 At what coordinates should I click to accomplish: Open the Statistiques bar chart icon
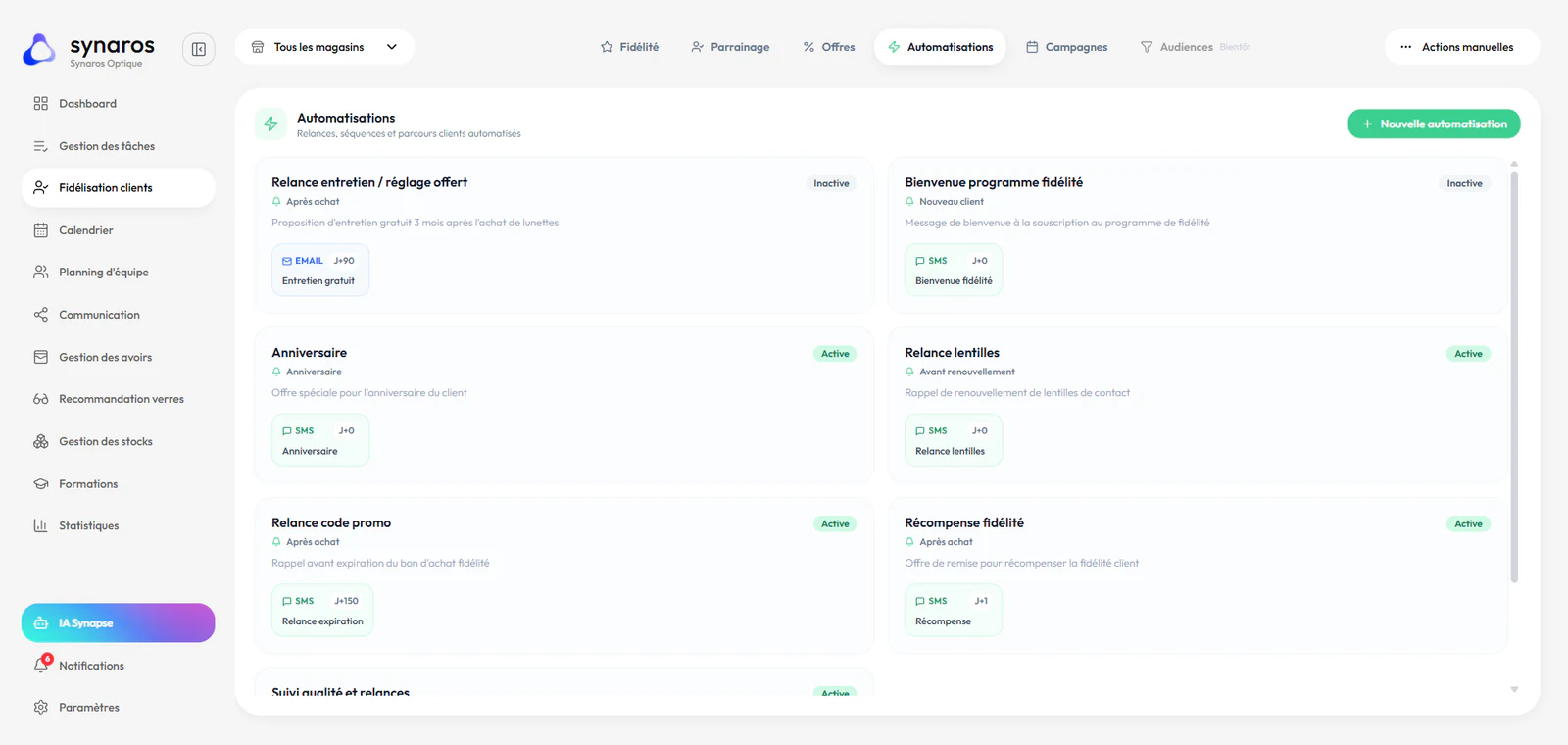coord(41,526)
